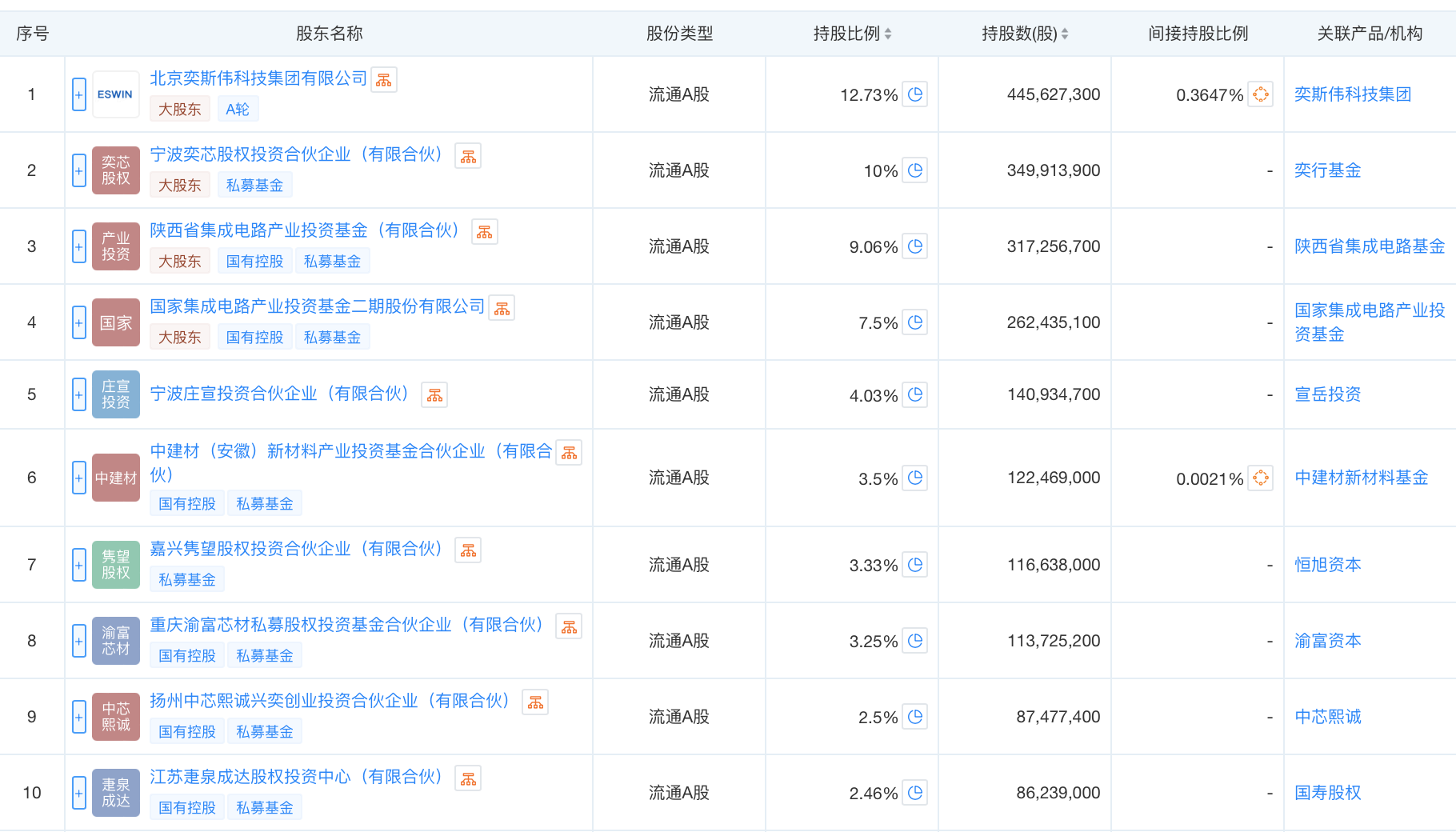
Task: Open related institution 中芯熙诚
Action: point(1328,717)
